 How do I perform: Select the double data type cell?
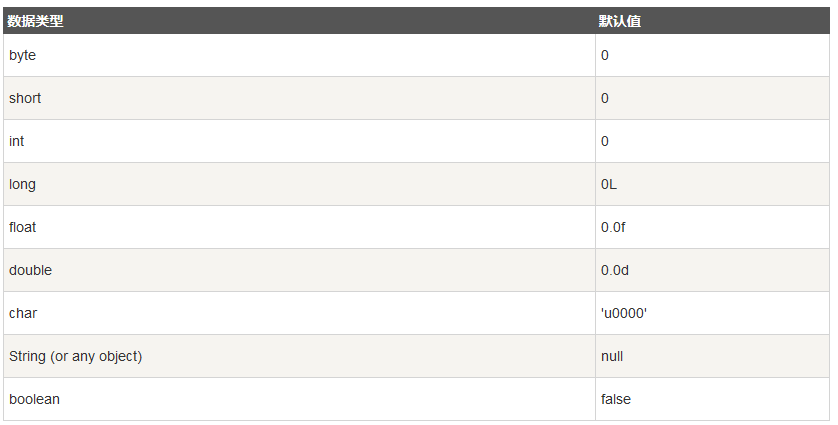[x=30, y=271]
